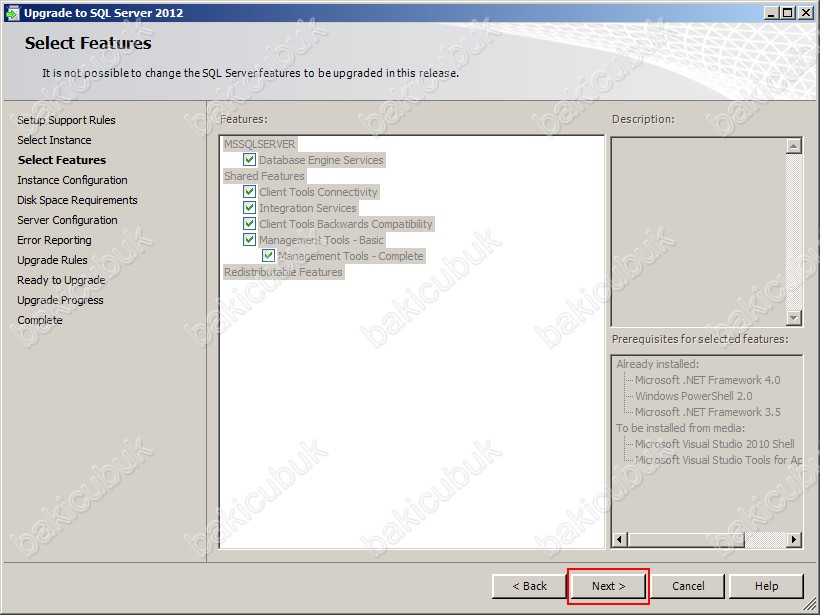Viewport: 820px width, 615px height.
Task: Toggle Database Engine Services checkbox
Action: coord(249,160)
